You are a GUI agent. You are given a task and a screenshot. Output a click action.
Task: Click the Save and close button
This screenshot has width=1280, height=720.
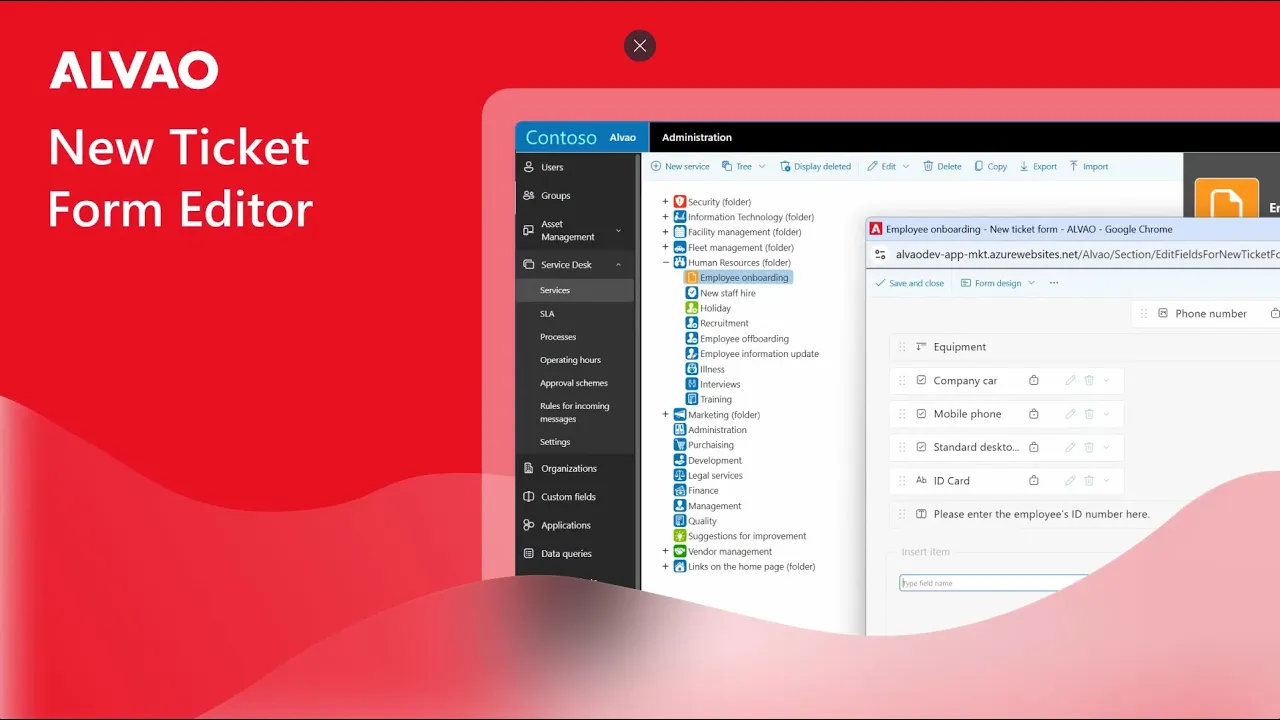909,283
